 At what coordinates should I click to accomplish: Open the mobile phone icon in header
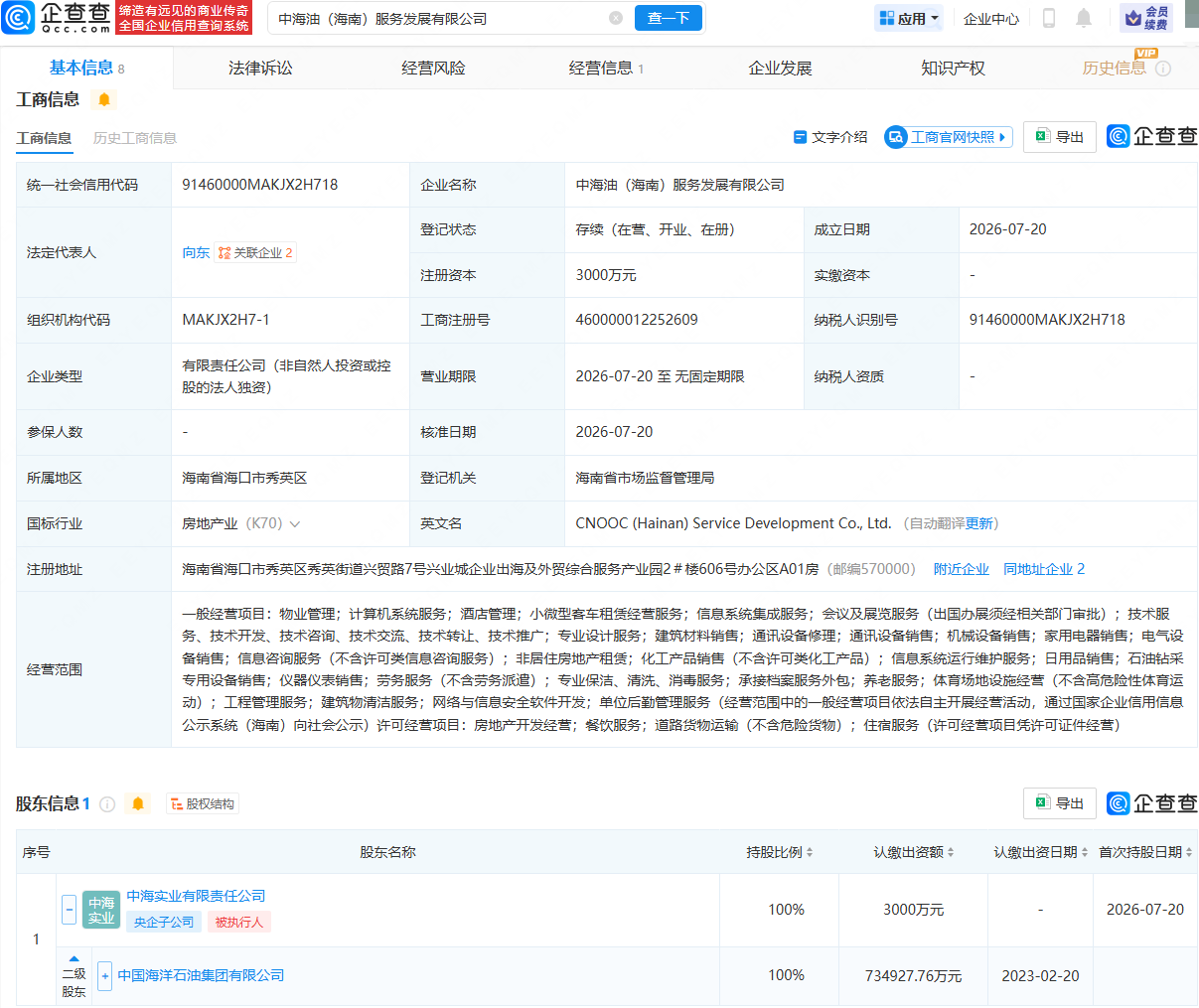click(1048, 18)
